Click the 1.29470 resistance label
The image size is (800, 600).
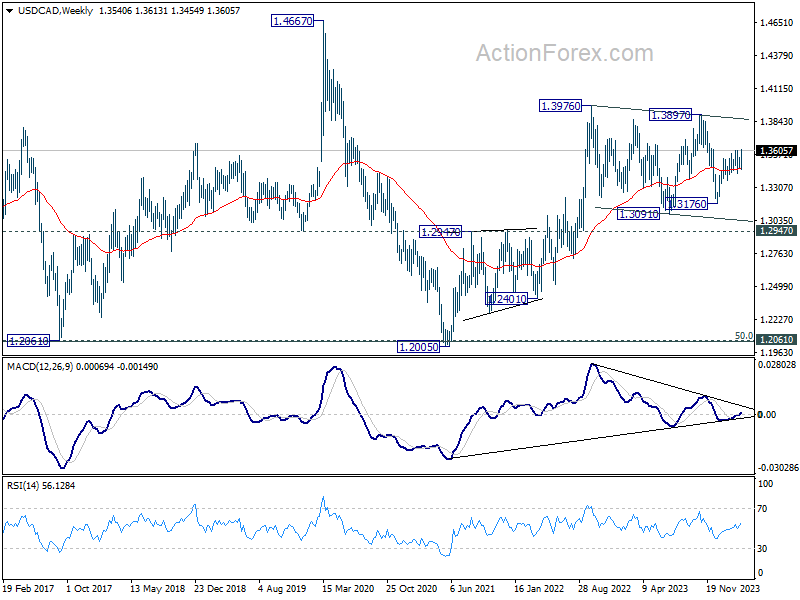click(440, 232)
